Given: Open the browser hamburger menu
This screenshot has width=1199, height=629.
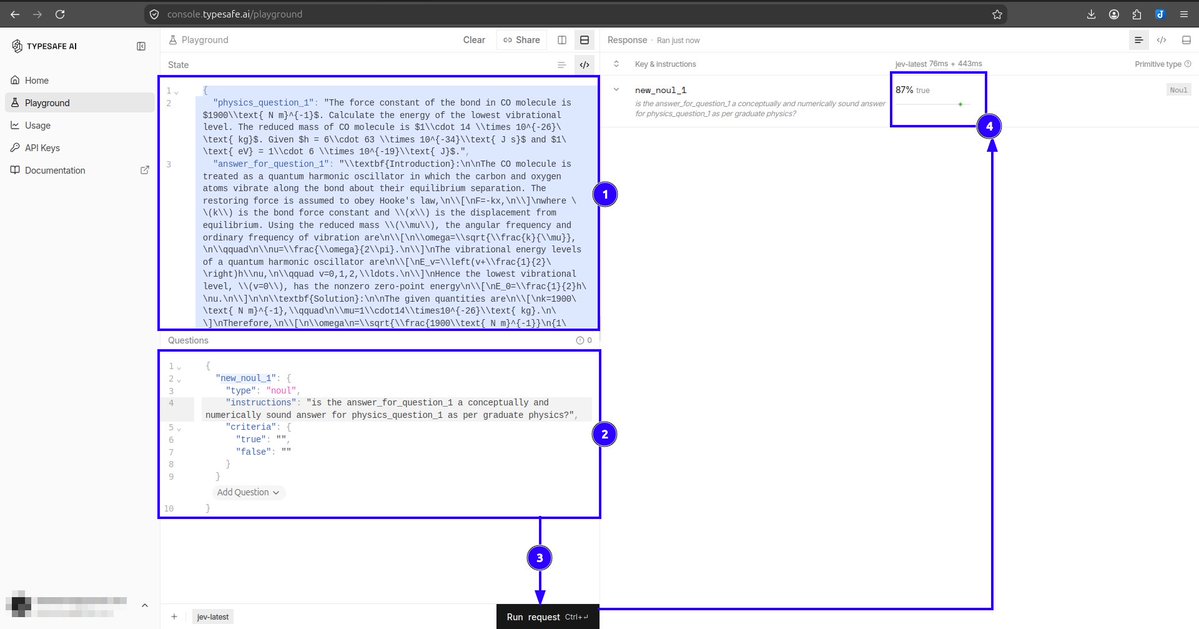Looking at the screenshot, I should (x=1184, y=14).
